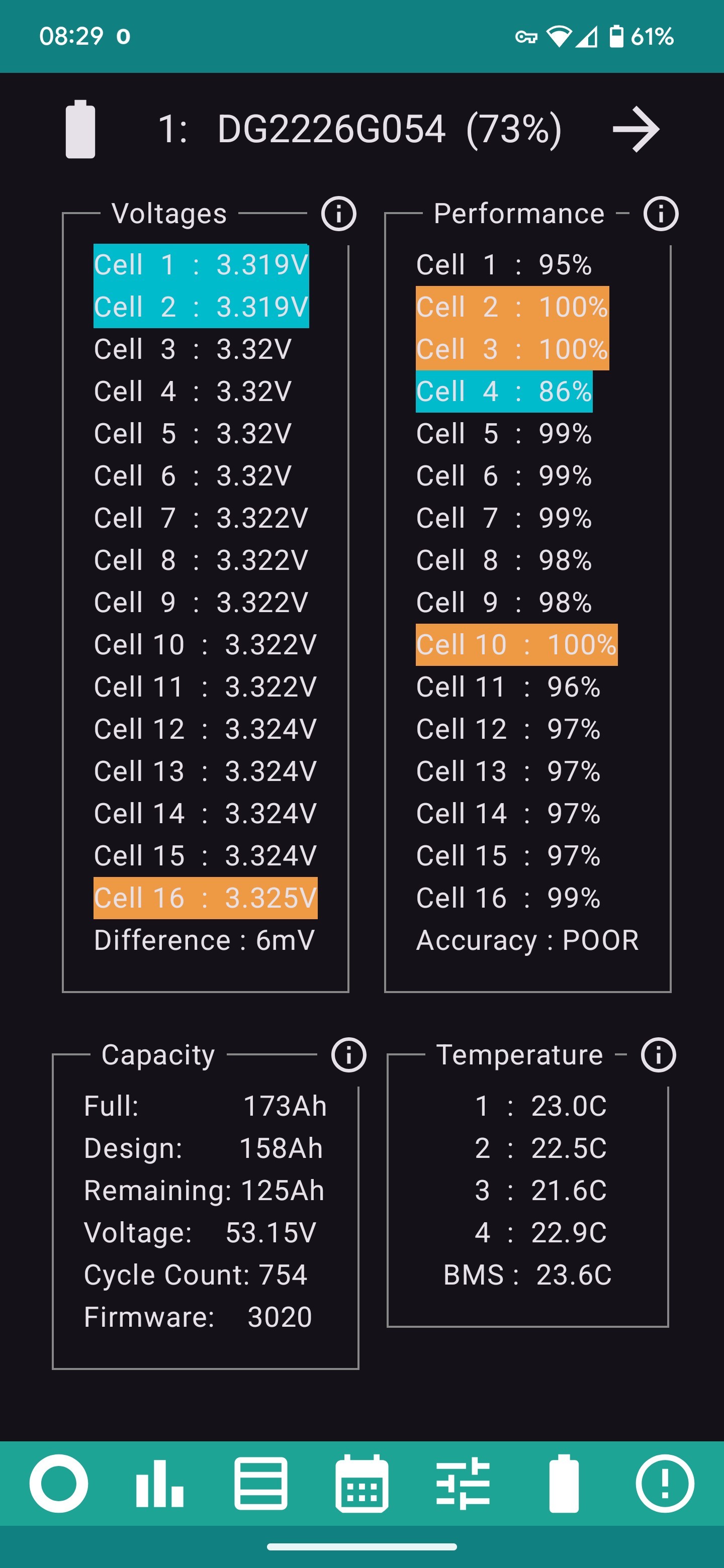Tap the battery icon beside DG2226G054

80,129
